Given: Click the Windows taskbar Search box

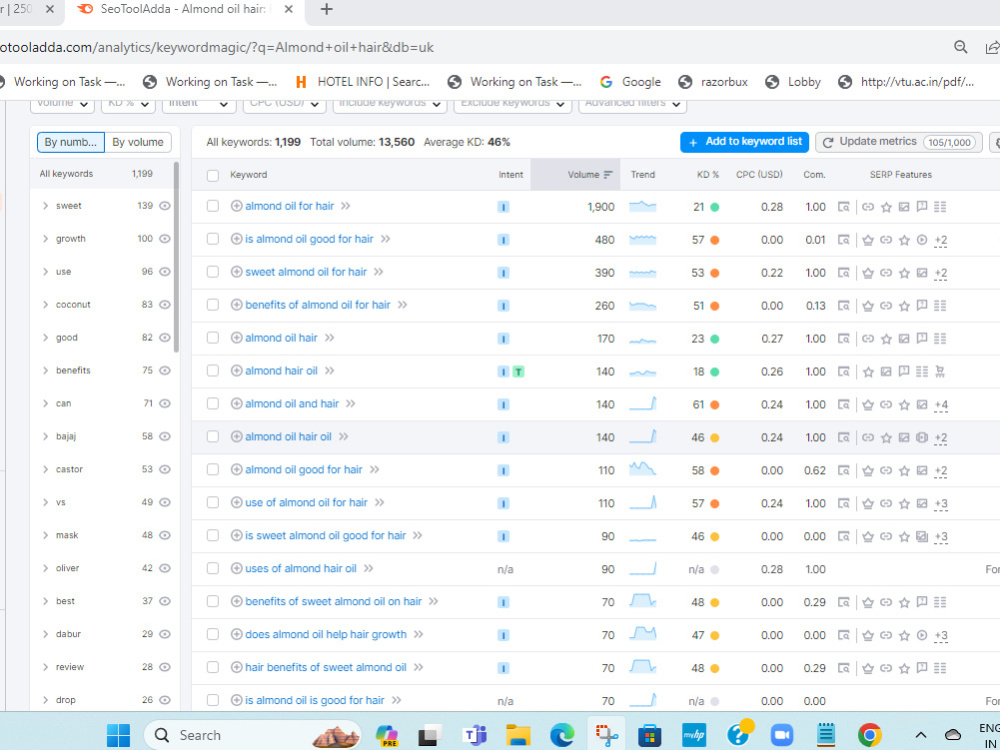Looking at the screenshot, I should [252, 735].
